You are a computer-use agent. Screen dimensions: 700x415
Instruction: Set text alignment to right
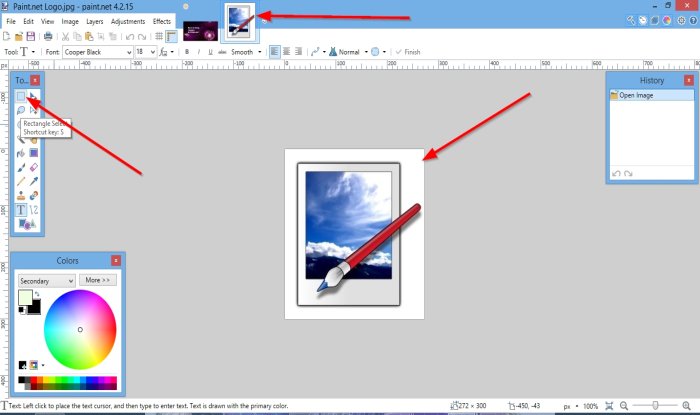pyautogui.click(x=298, y=52)
